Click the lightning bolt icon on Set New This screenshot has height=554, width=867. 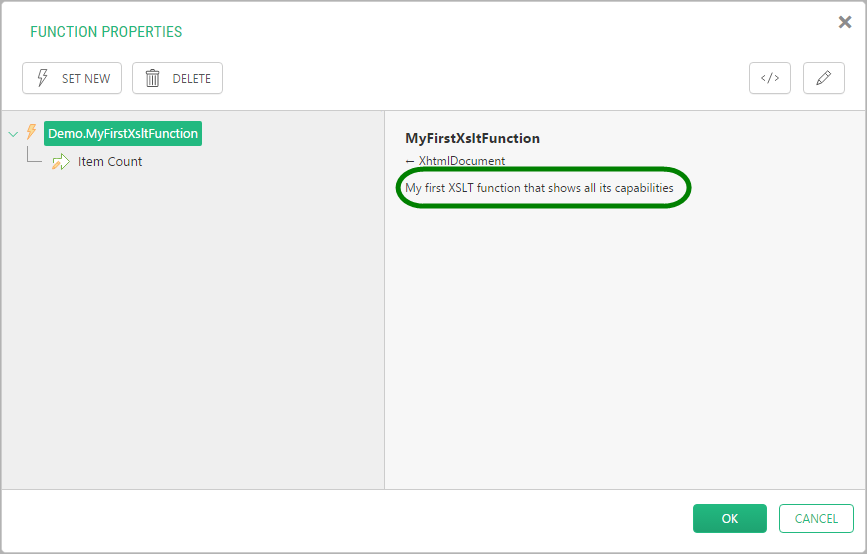tap(43, 78)
